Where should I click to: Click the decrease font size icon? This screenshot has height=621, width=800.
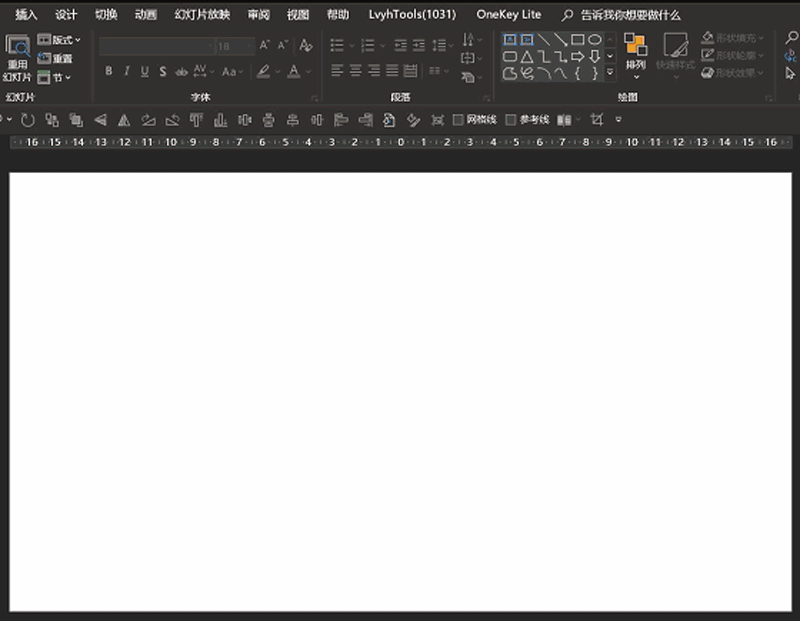point(283,45)
